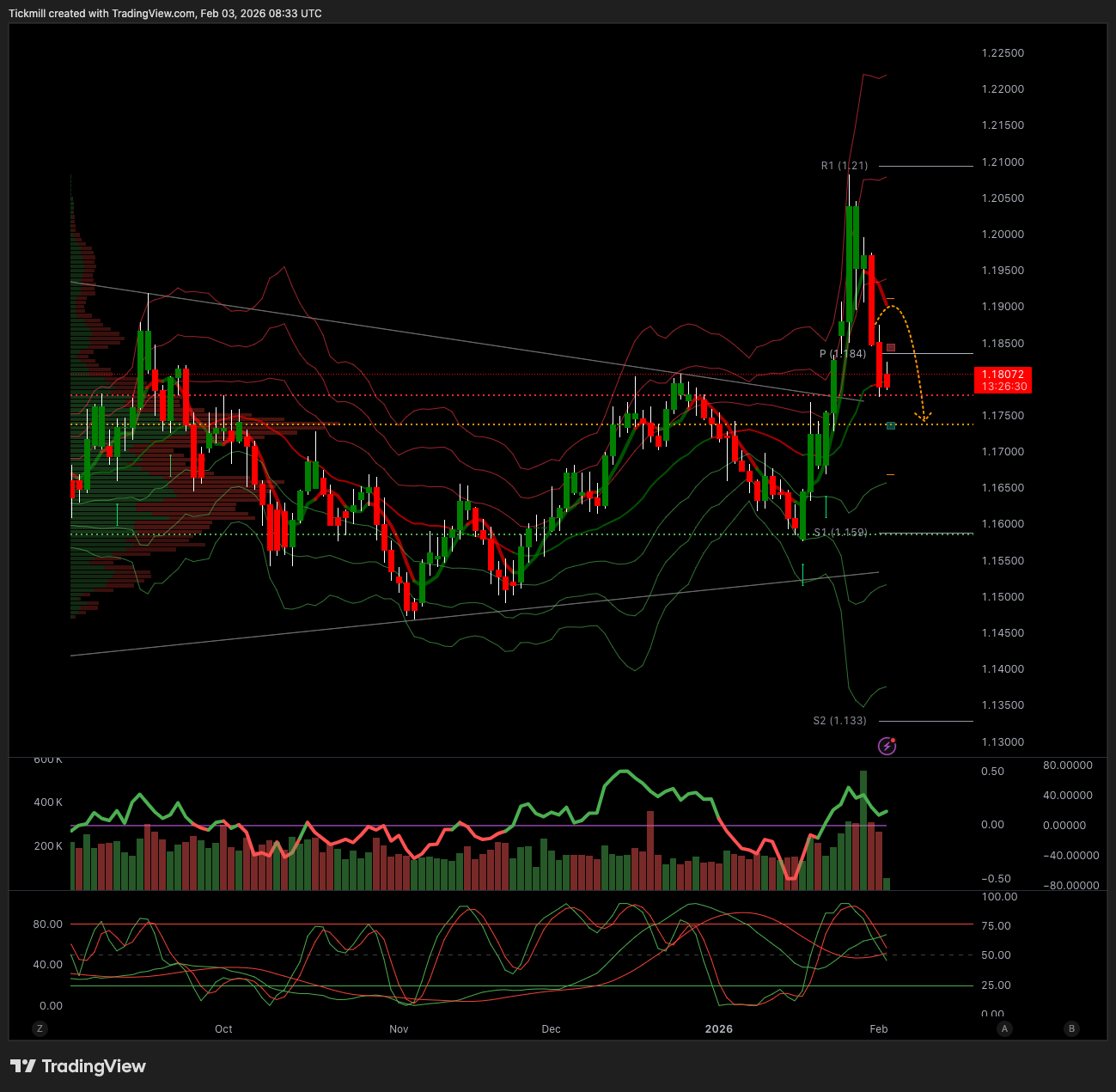The image size is (1116, 1092).
Task: Click the Nov label on time axis
Action: click(x=399, y=1029)
